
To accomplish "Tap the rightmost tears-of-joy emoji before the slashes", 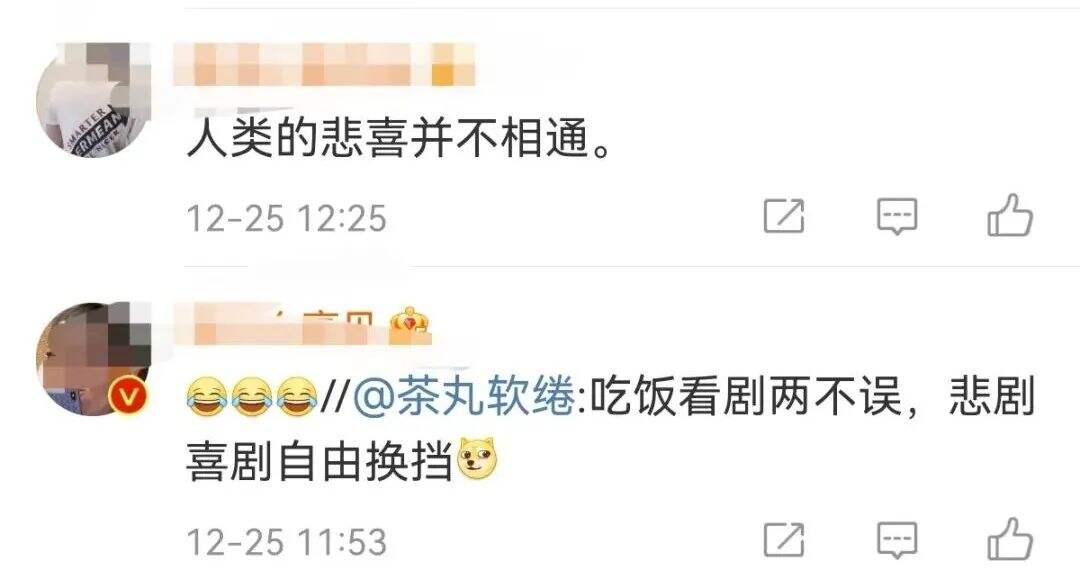I will coord(297,397).
